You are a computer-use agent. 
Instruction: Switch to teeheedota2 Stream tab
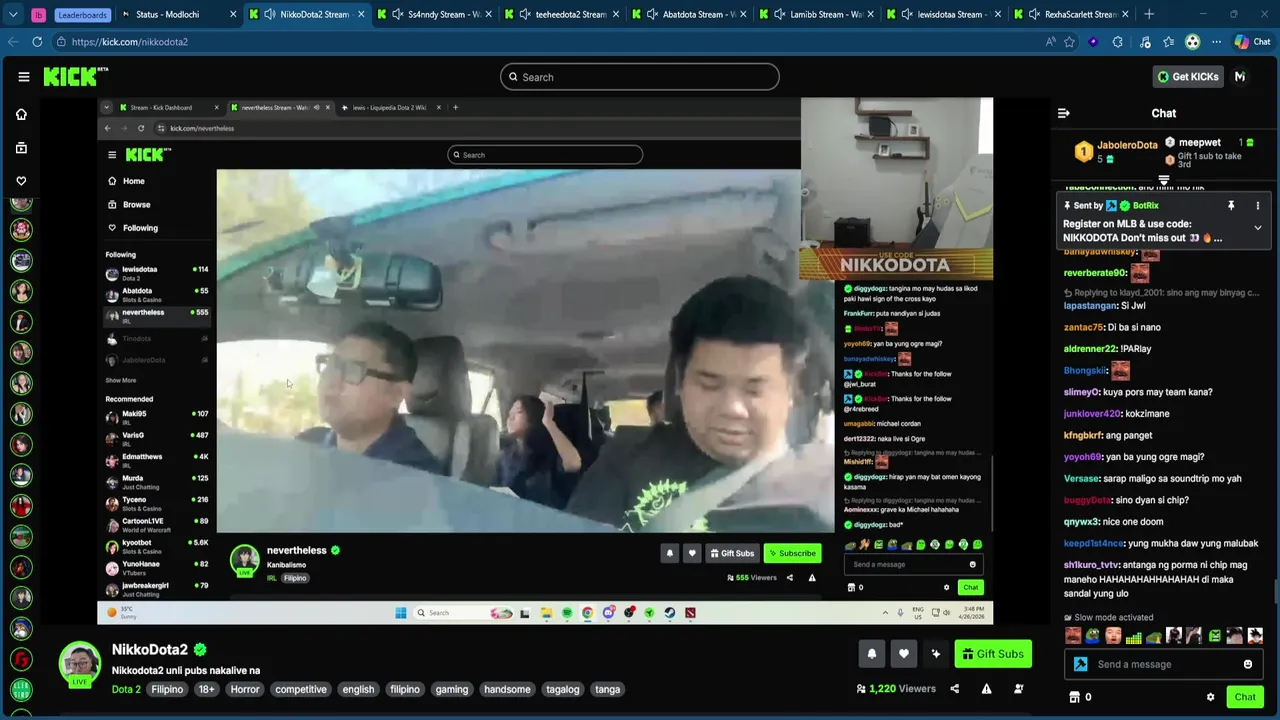pyautogui.click(x=565, y=14)
